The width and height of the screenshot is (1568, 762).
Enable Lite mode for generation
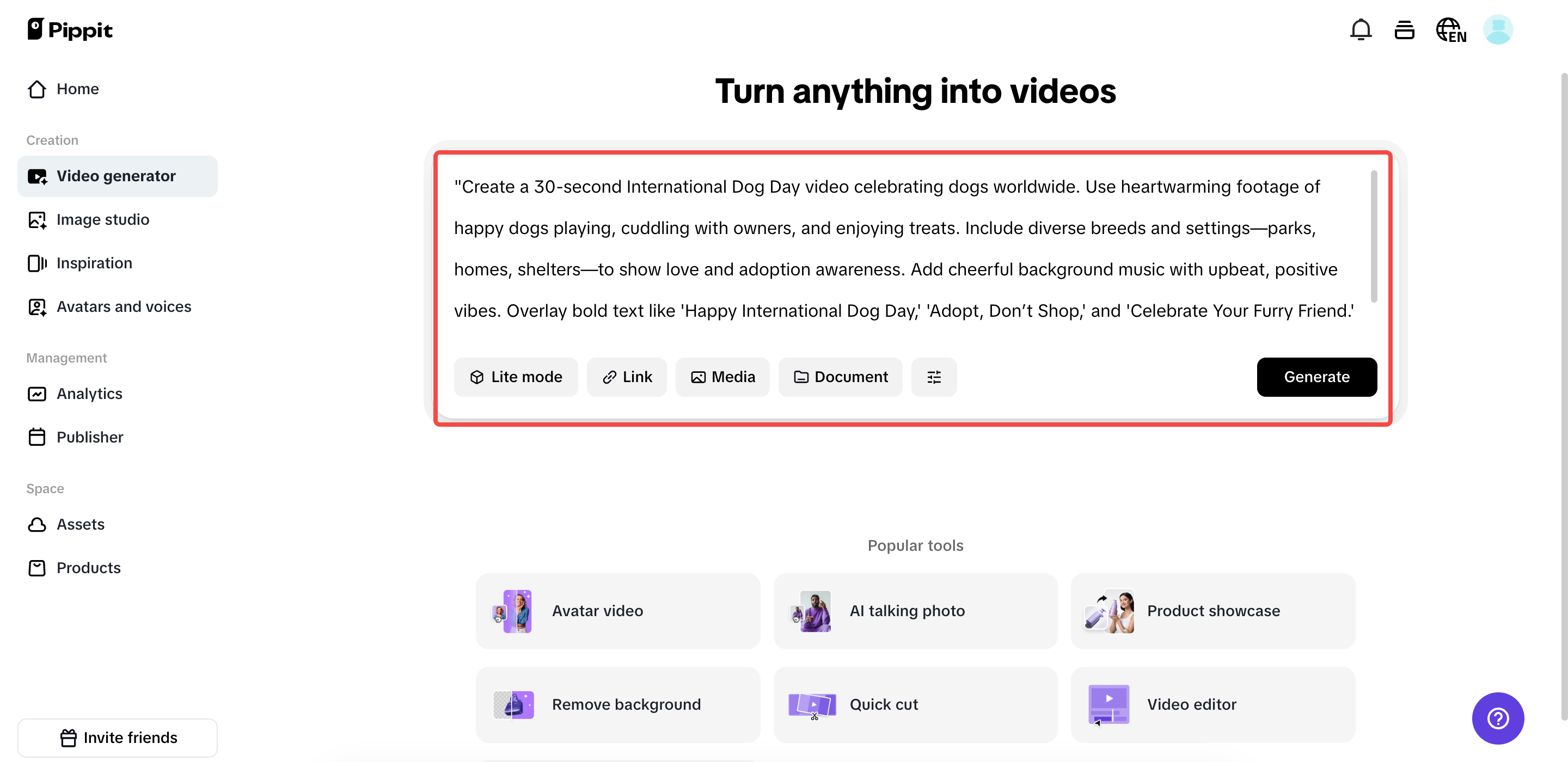[x=516, y=377]
